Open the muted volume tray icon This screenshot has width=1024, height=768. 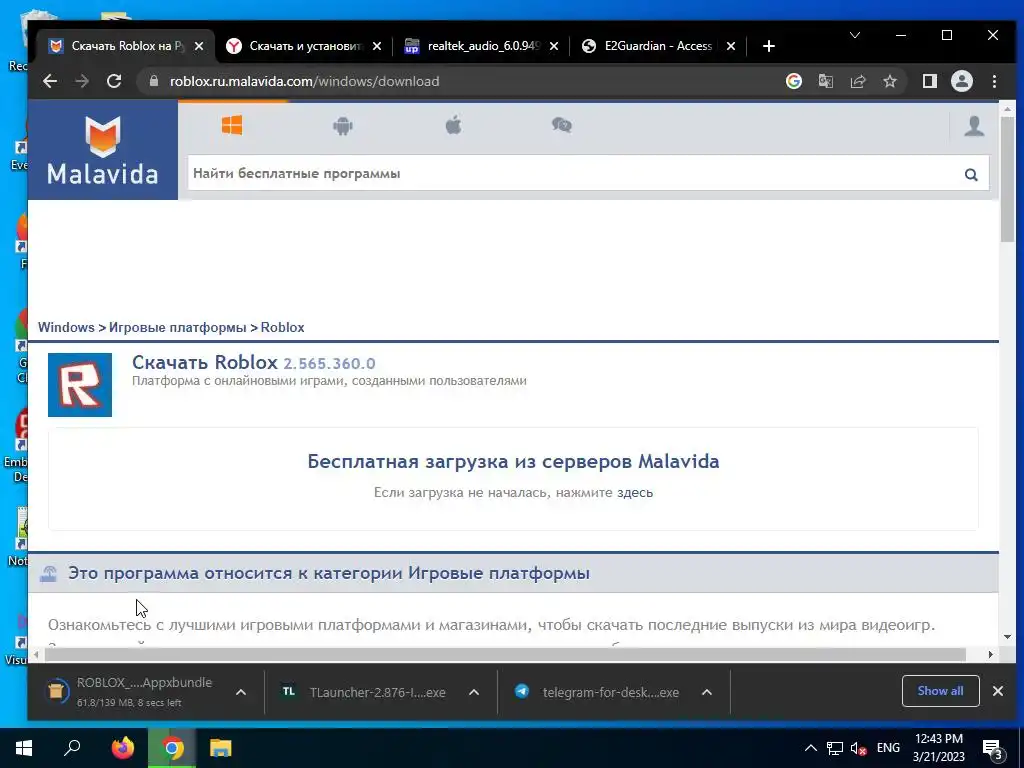click(858, 748)
